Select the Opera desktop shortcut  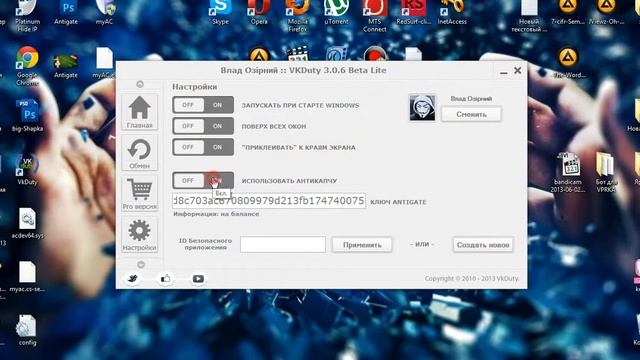[259, 13]
